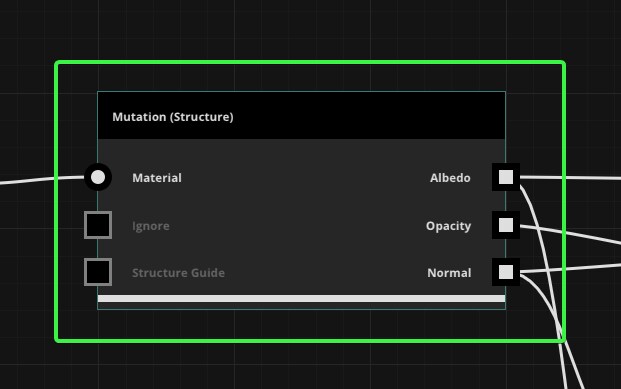Screen dimensions: 621x389
Task: Click the Albedo output socket
Action: click(506, 177)
